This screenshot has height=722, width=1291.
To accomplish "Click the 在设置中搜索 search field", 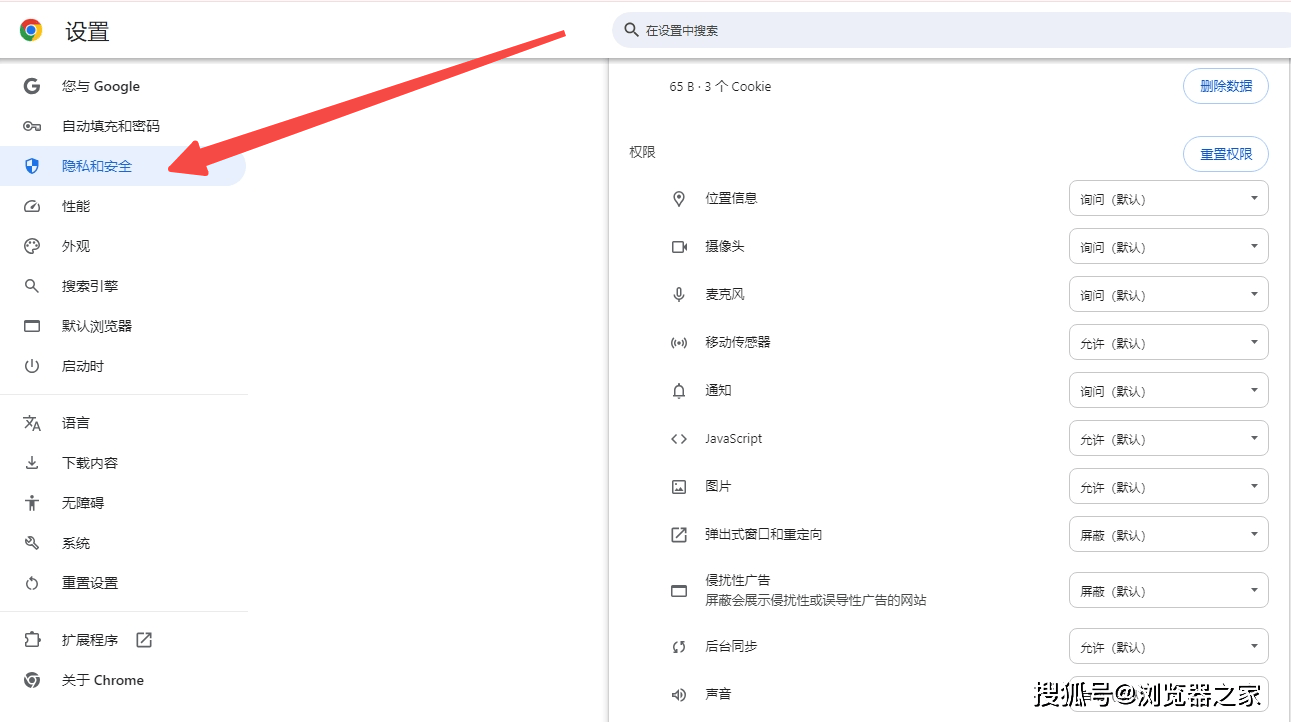I will click(951, 30).
